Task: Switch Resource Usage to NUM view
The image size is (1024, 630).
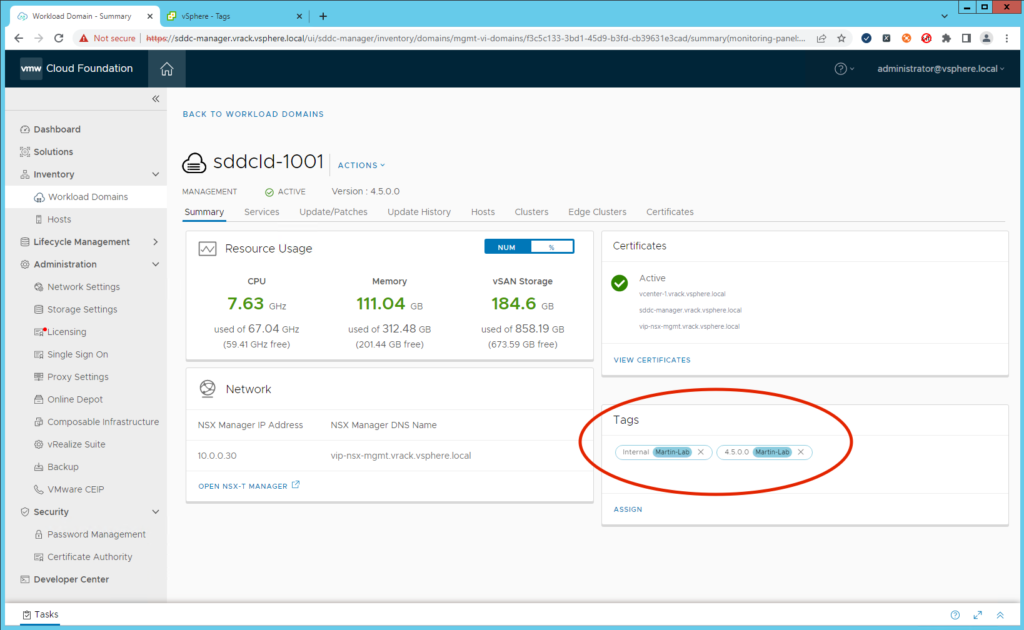Action: pos(507,247)
